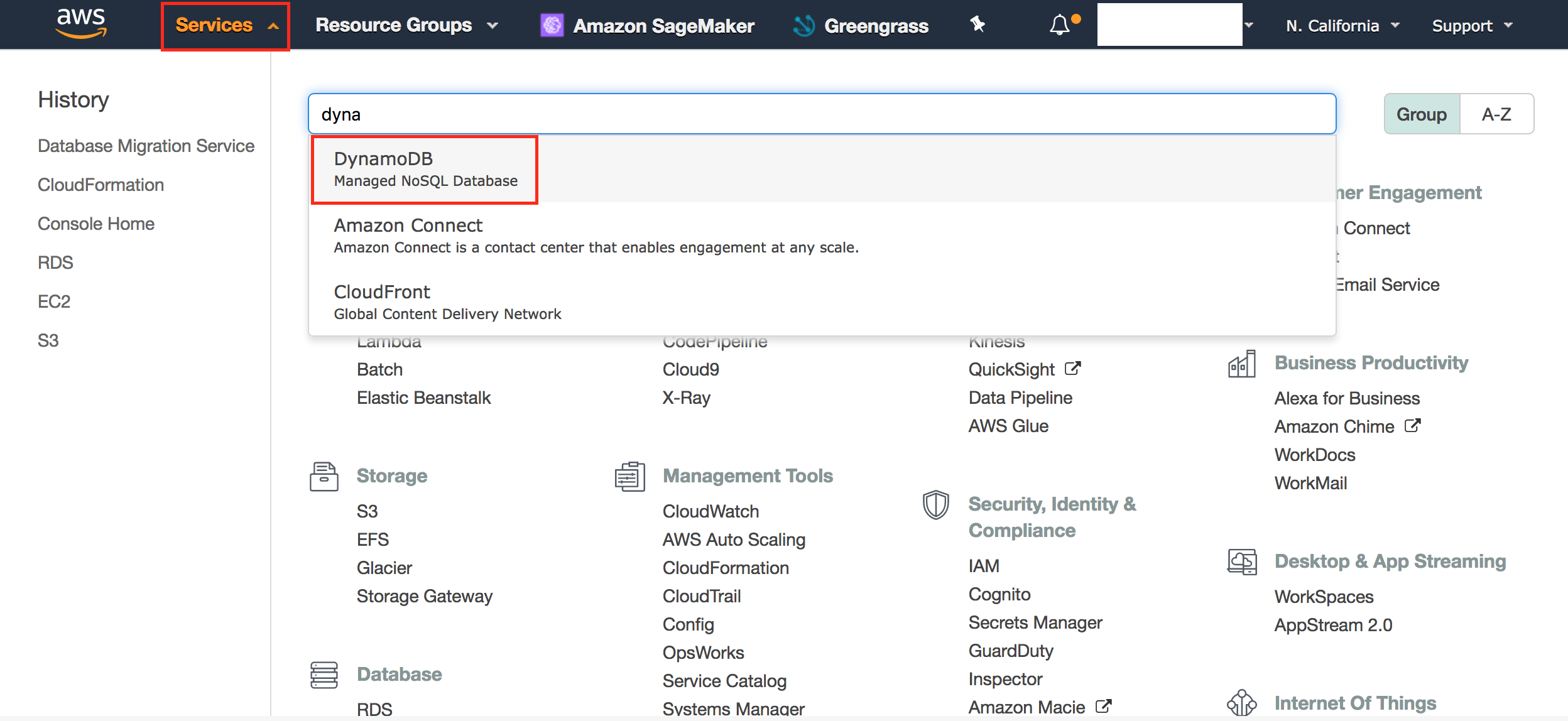
Task: Open Database Migration Service from History
Action: [146, 146]
